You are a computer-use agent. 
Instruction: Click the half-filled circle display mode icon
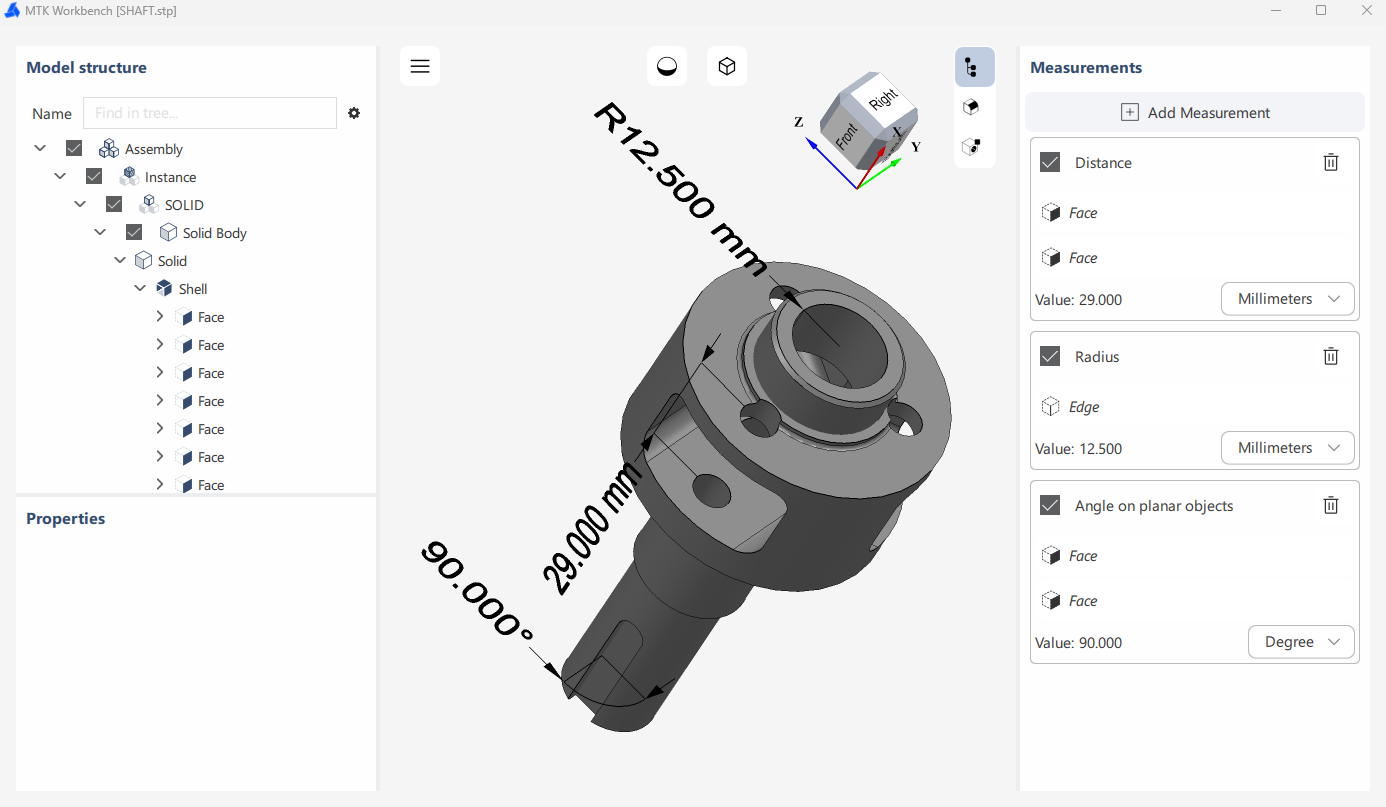coord(667,67)
